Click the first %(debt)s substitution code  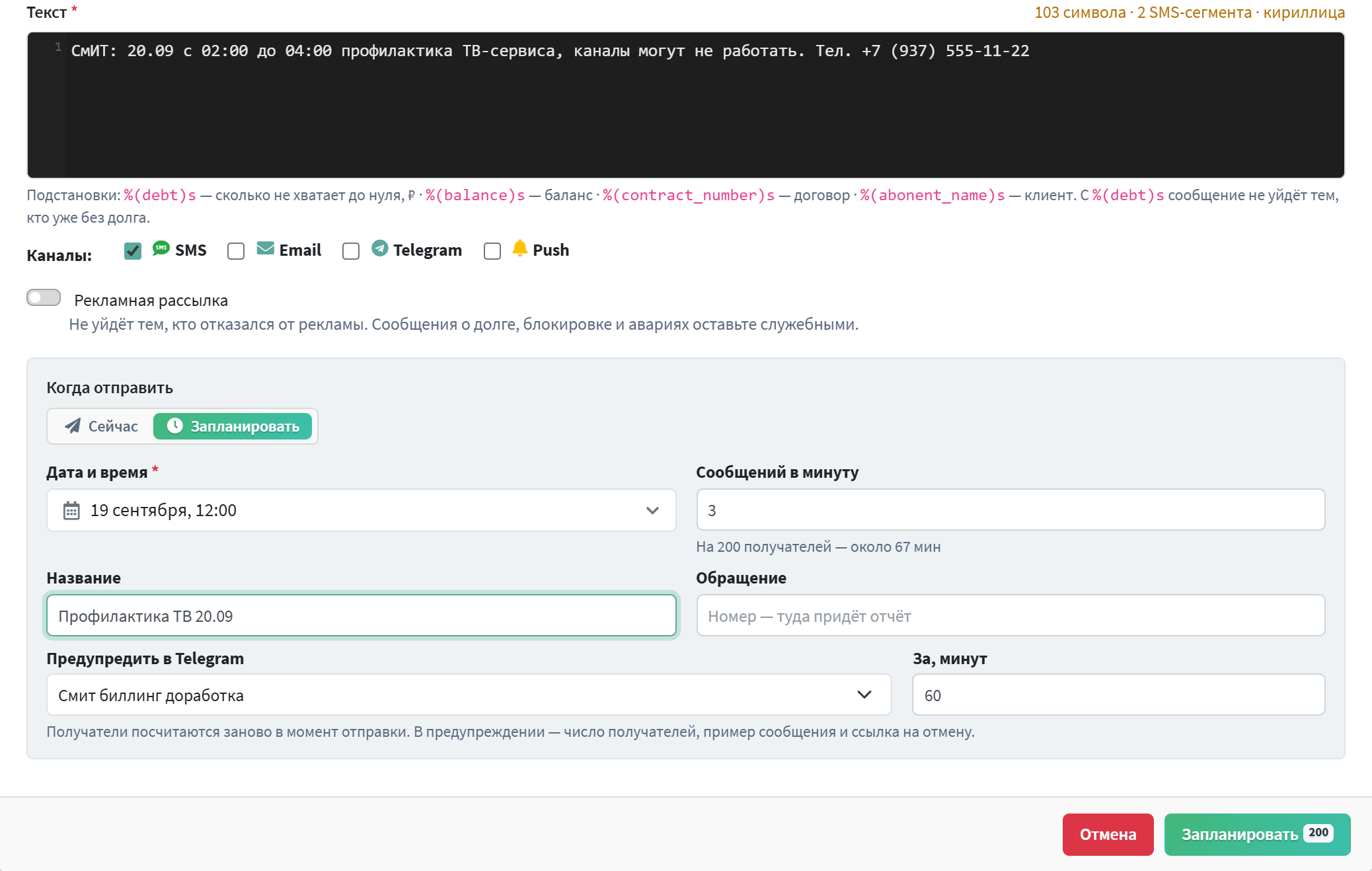pyautogui.click(x=160, y=196)
